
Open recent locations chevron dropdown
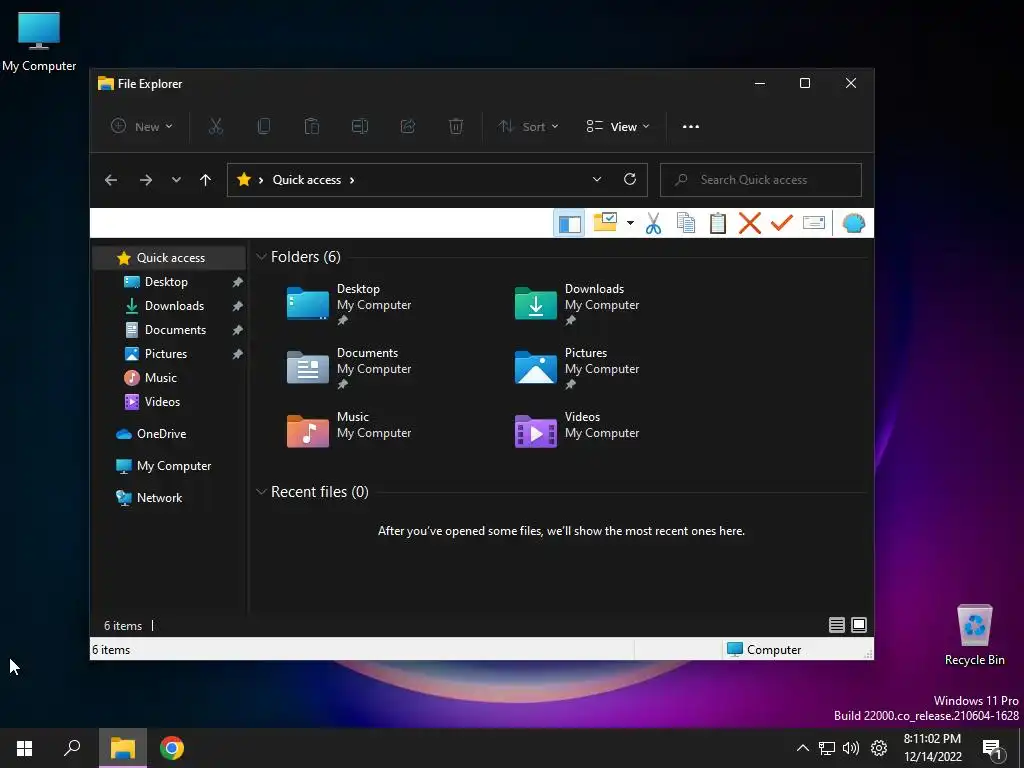pyautogui.click(x=176, y=180)
